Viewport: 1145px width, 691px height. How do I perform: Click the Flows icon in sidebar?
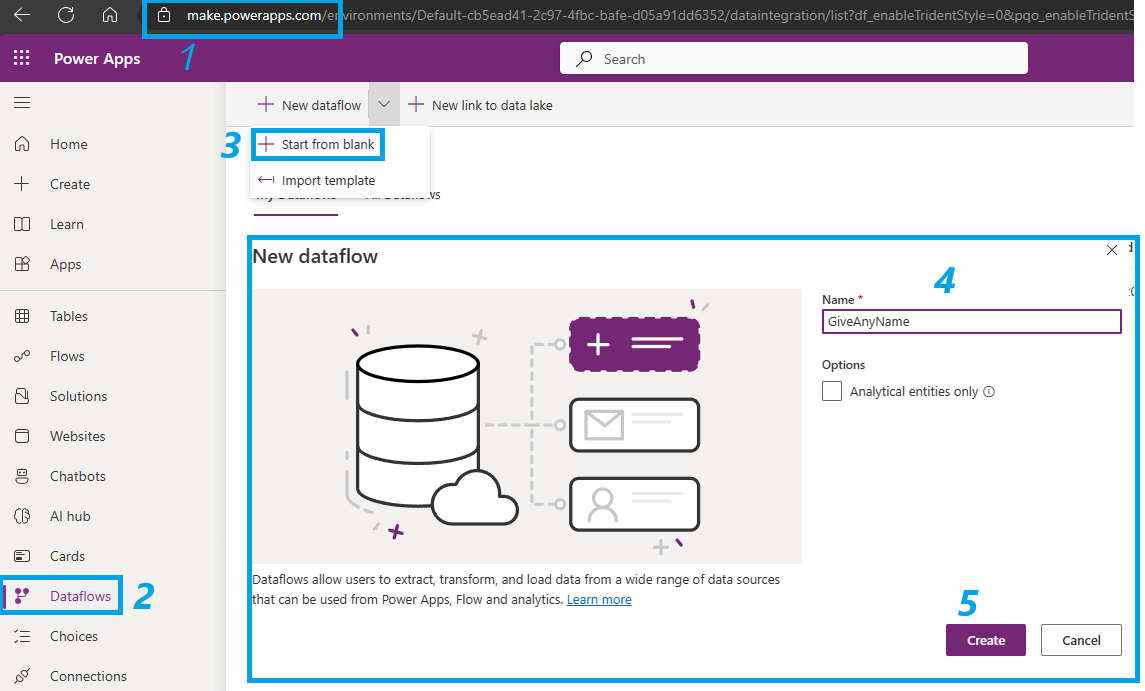(22, 356)
